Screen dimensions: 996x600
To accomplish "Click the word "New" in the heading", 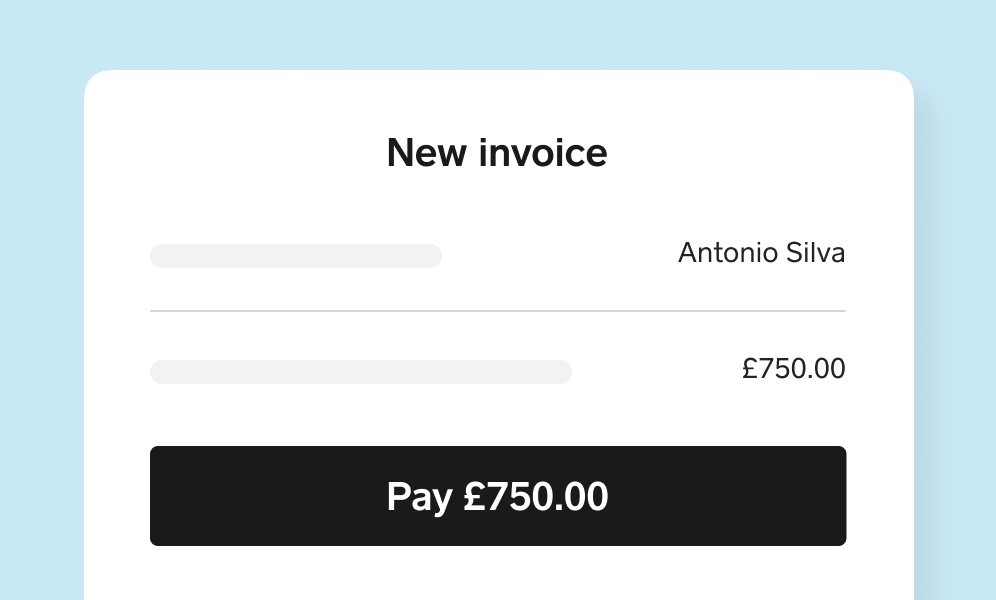I will pyautogui.click(x=426, y=153).
